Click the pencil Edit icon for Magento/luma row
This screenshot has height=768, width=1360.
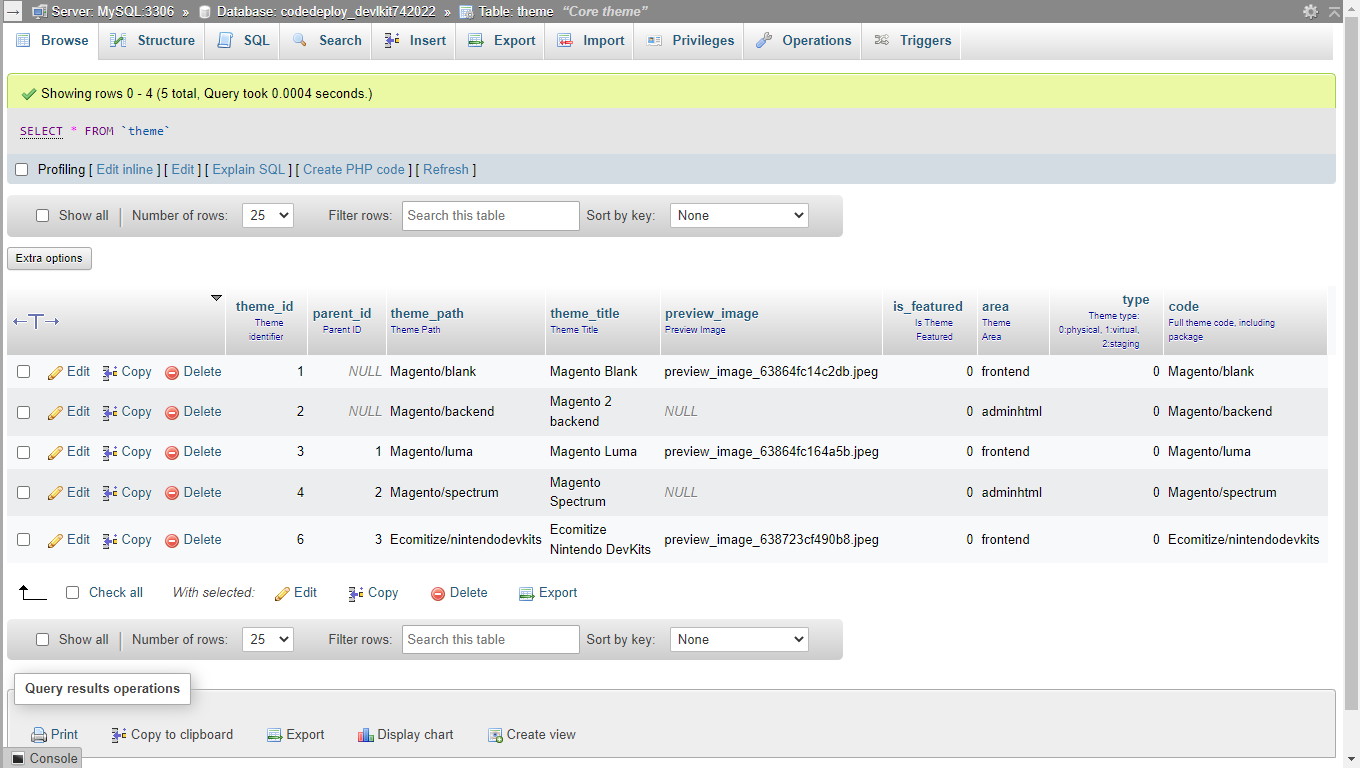click(56, 452)
